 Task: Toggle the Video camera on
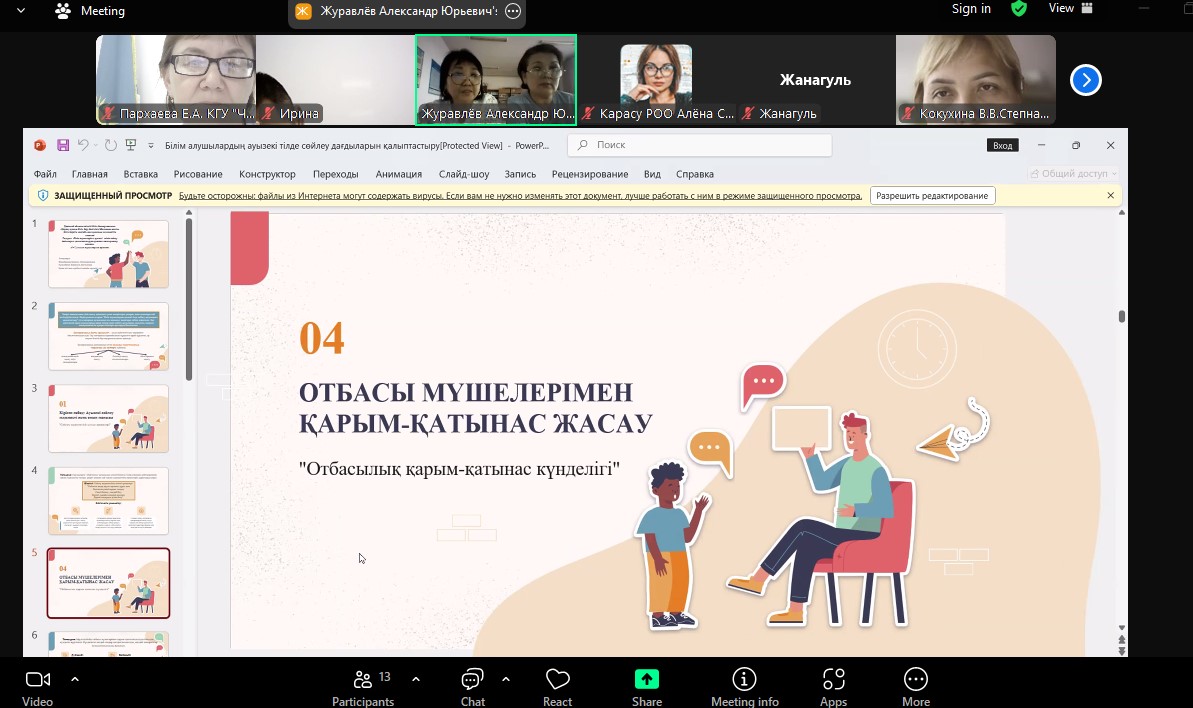[x=37, y=685]
